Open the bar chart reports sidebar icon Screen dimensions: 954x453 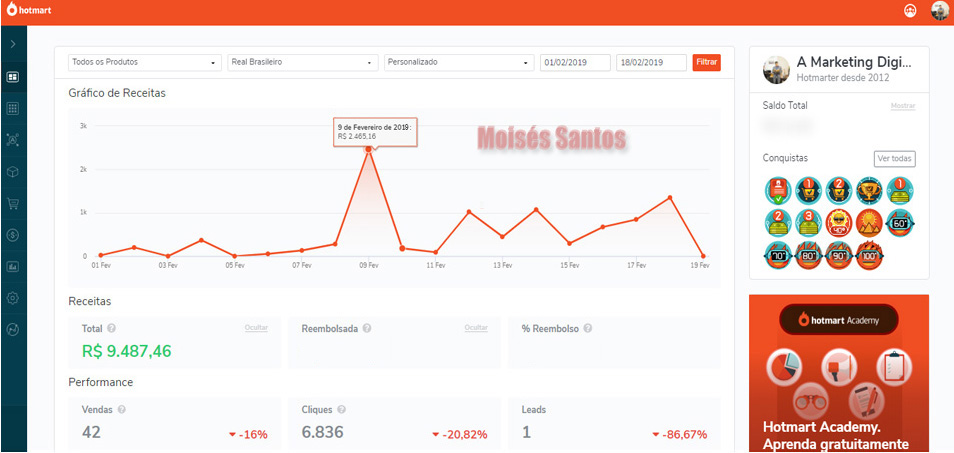13,267
